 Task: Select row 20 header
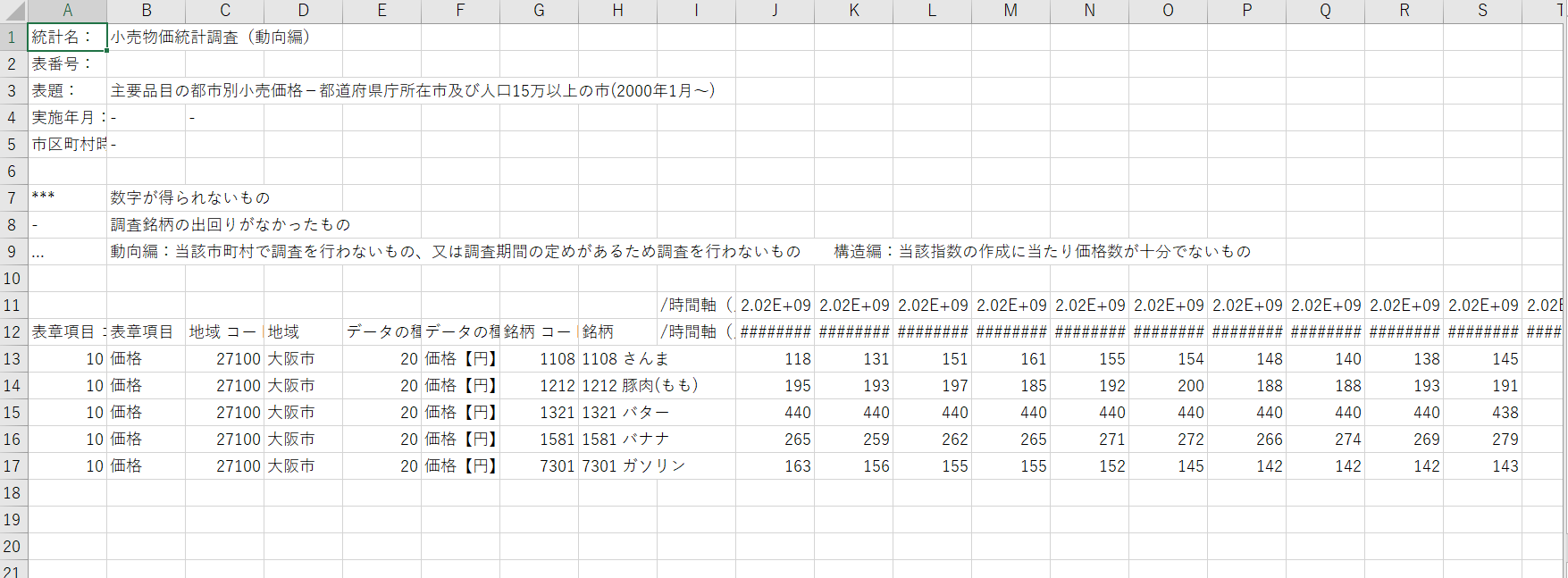pos(13,547)
